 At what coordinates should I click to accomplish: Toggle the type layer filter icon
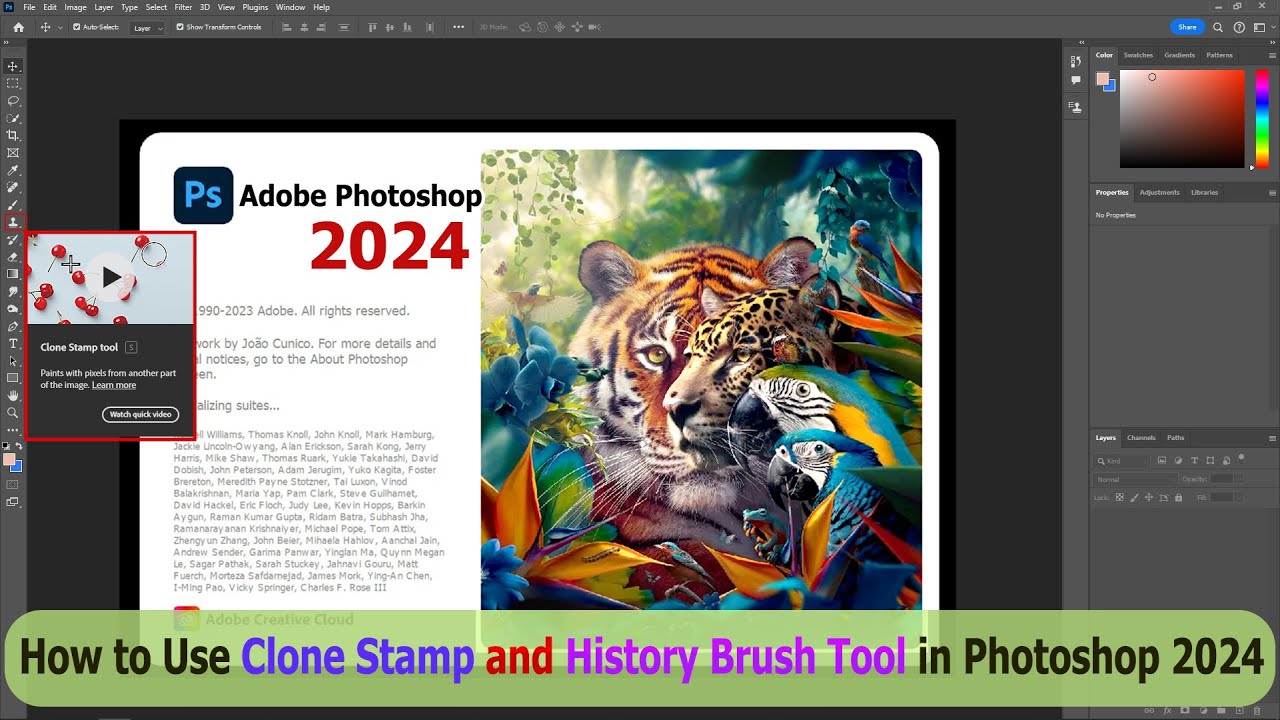coord(1194,461)
